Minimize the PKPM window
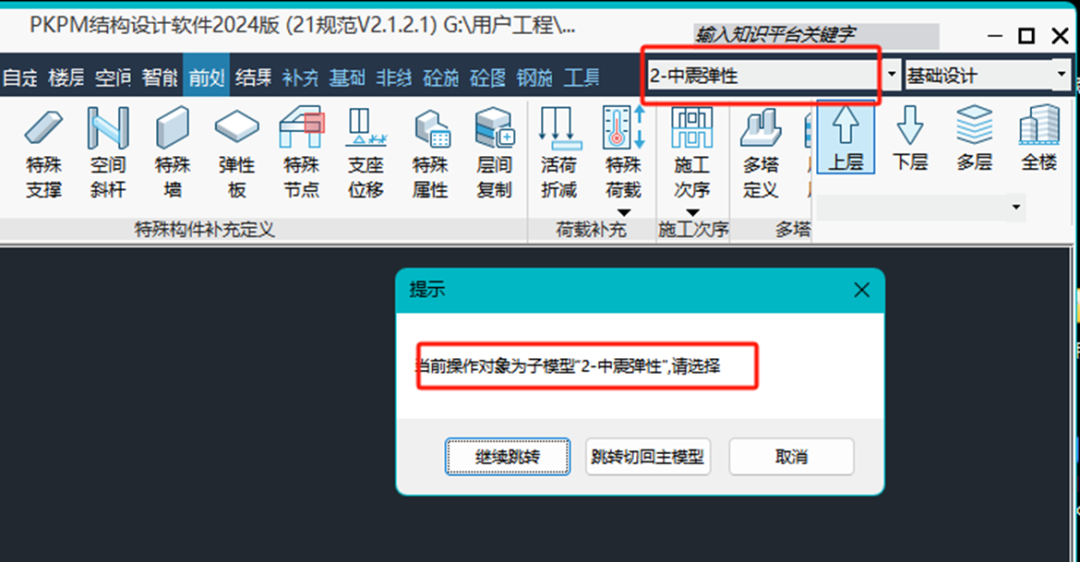The image size is (1080, 562). tap(995, 36)
